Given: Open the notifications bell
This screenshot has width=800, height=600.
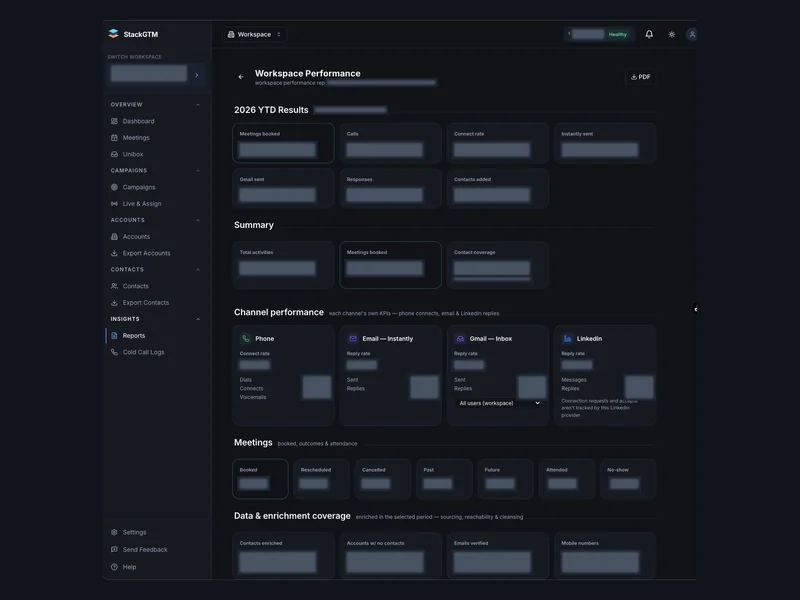Looking at the screenshot, I should point(649,34).
